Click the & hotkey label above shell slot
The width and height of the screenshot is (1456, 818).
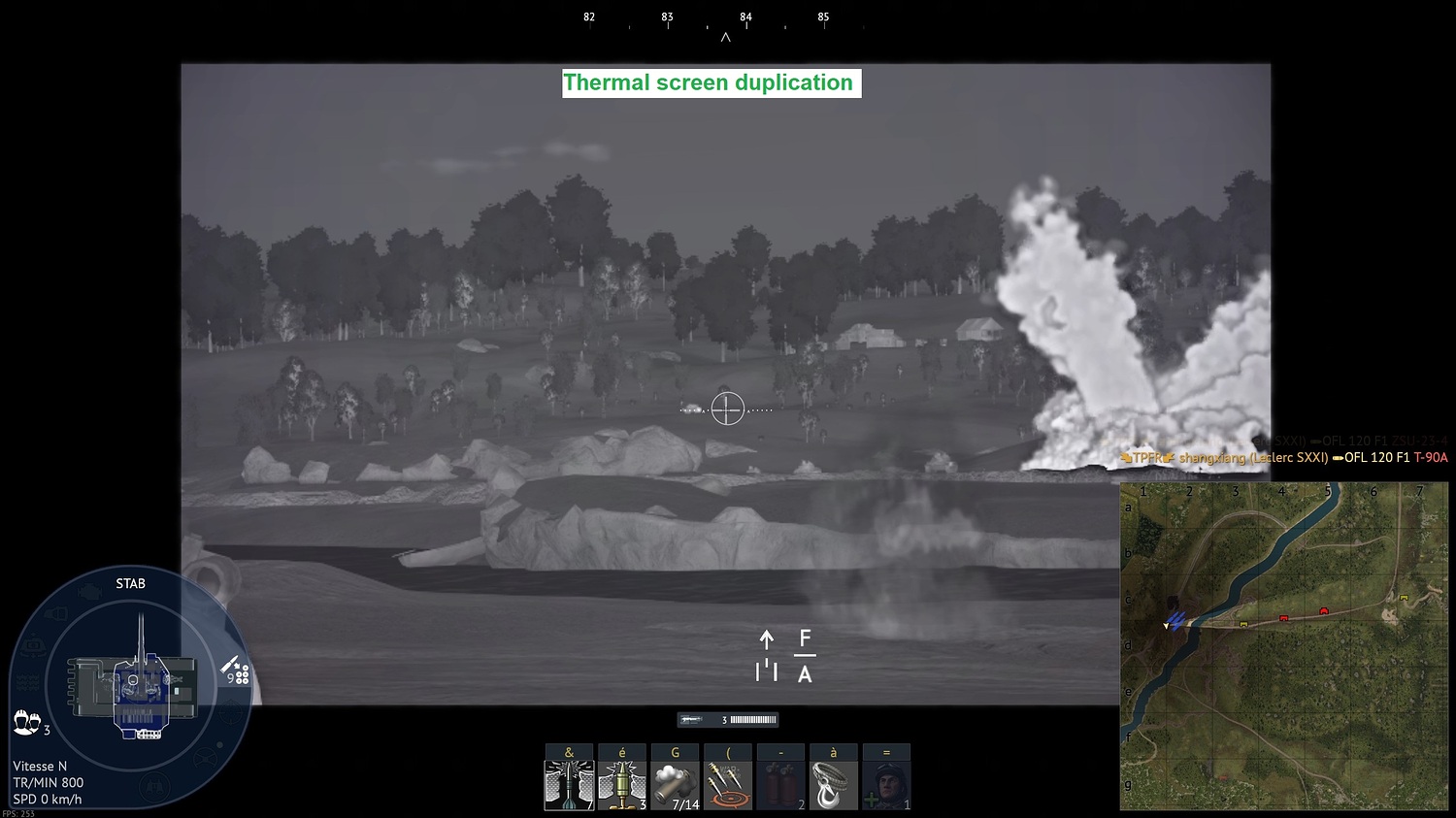(x=569, y=752)
